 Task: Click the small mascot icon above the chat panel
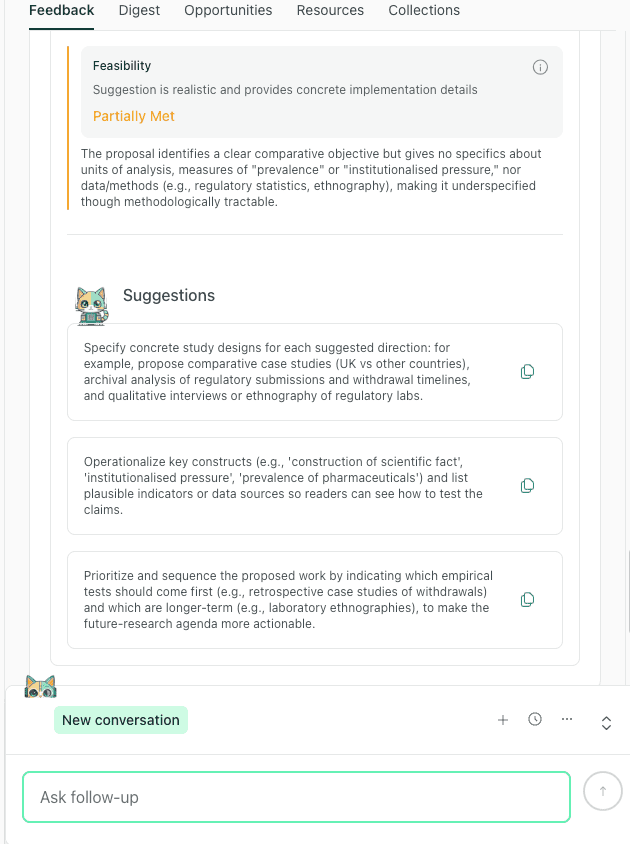(x=41, y=686)
